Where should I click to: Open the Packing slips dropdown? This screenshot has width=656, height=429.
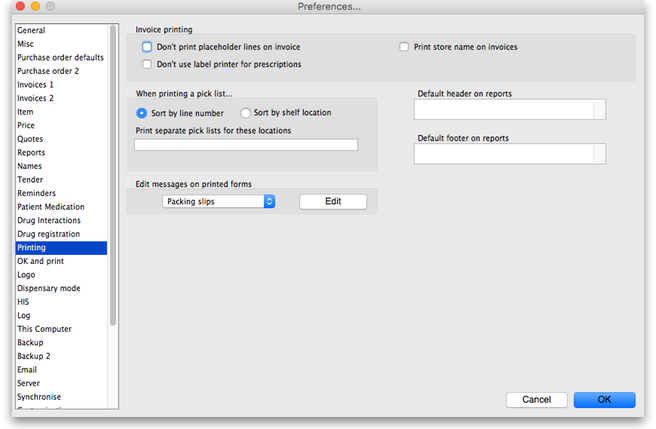[x=218, y=201]
